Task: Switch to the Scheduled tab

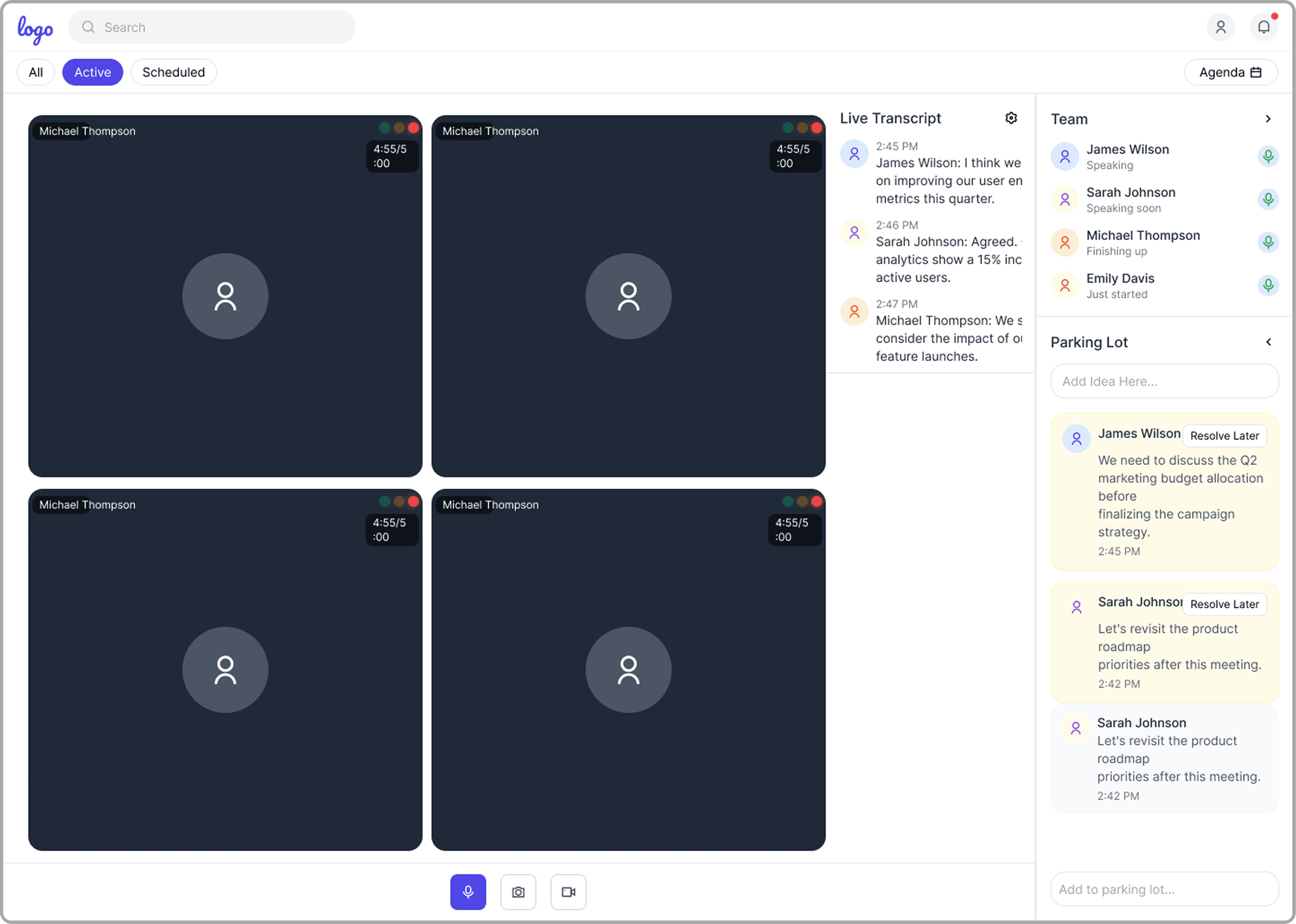Action: pyautogui.click(x=173, y=72)
